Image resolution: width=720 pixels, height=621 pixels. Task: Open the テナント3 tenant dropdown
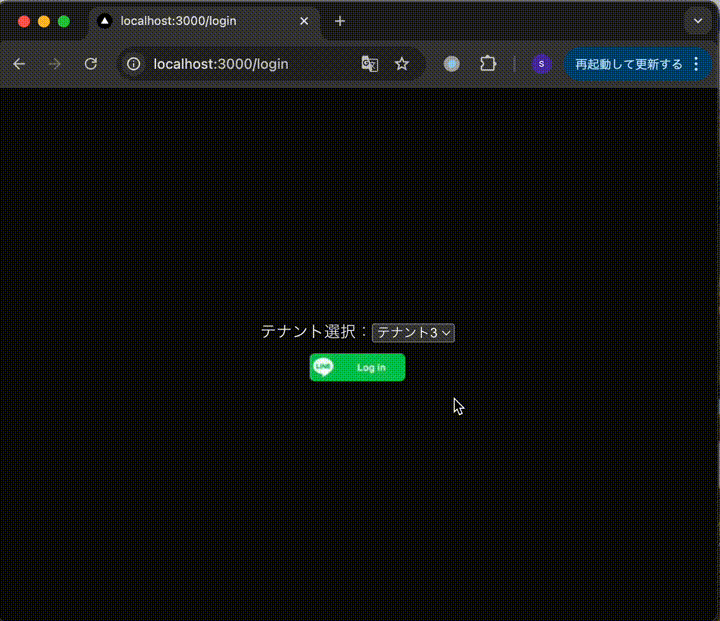pyautogui.click(x=413, y=333)
